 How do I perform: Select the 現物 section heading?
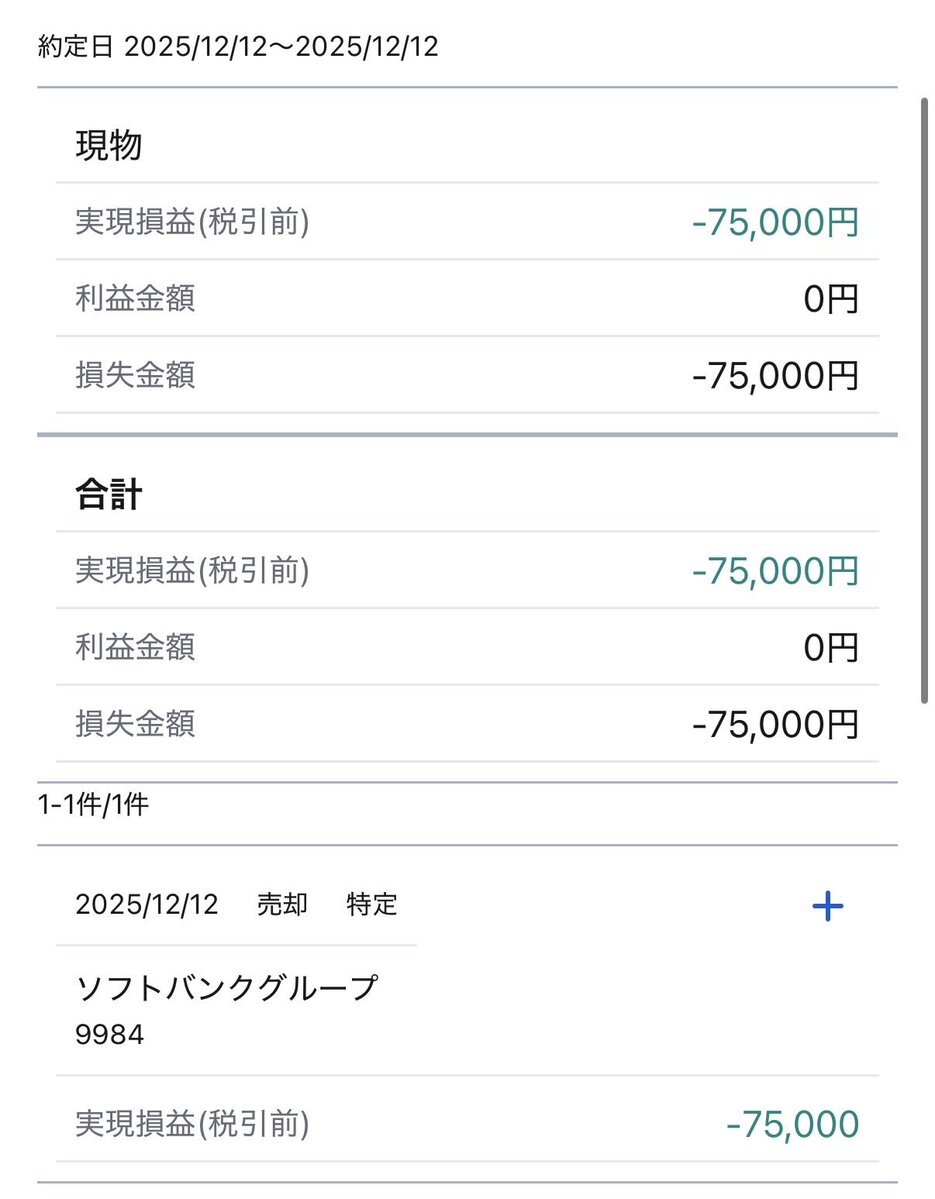(x=109, y=146)
